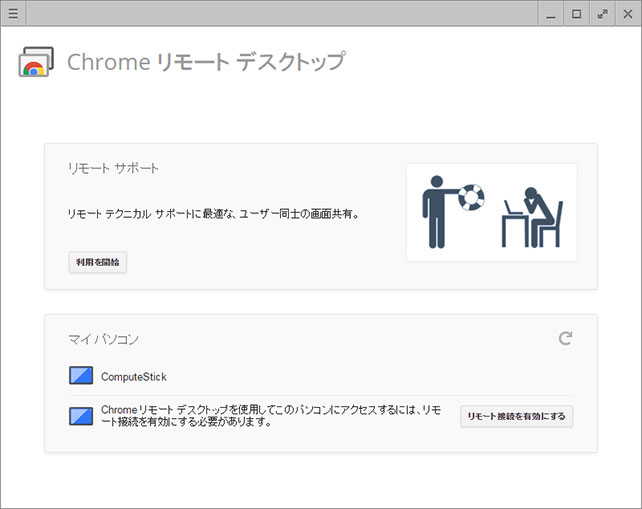The height and width of the screenshot is (509, 642).
Task: Refresh the マイ パソコン computer list
Action: pos(565,338)
